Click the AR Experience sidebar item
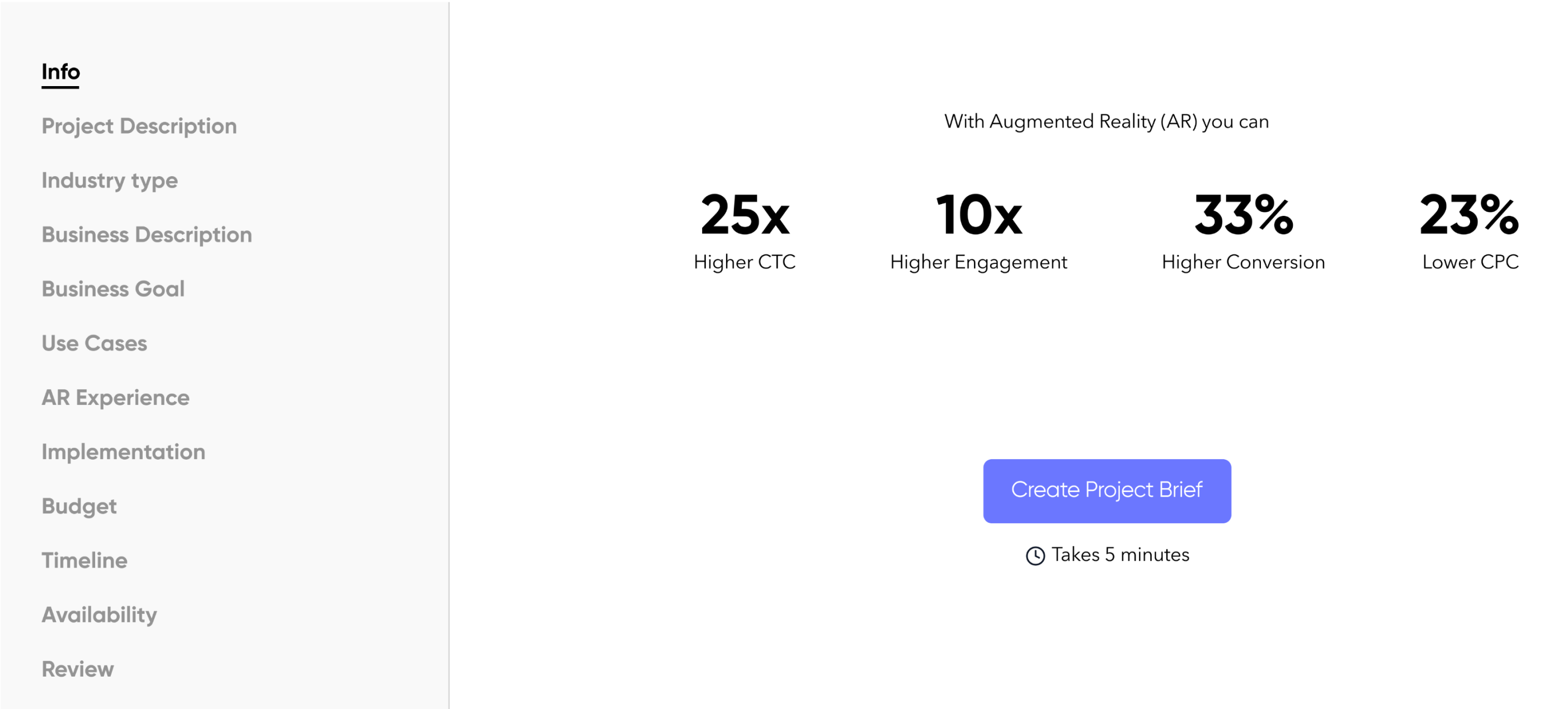The image size is (1568, 709). pyautogui.click(x=114, y=397)
